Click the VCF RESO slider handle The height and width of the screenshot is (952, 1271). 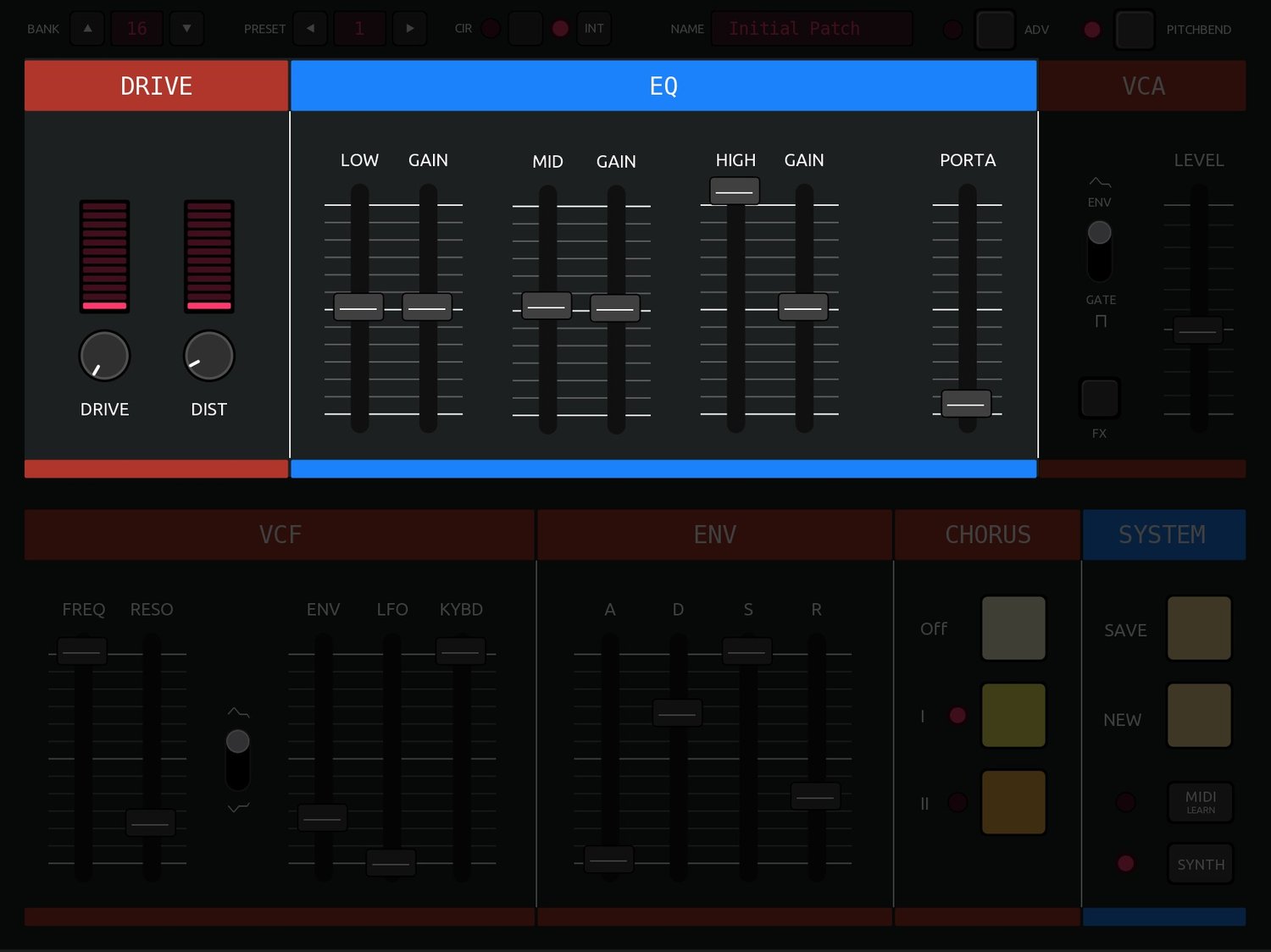click(x=151, y=823)
